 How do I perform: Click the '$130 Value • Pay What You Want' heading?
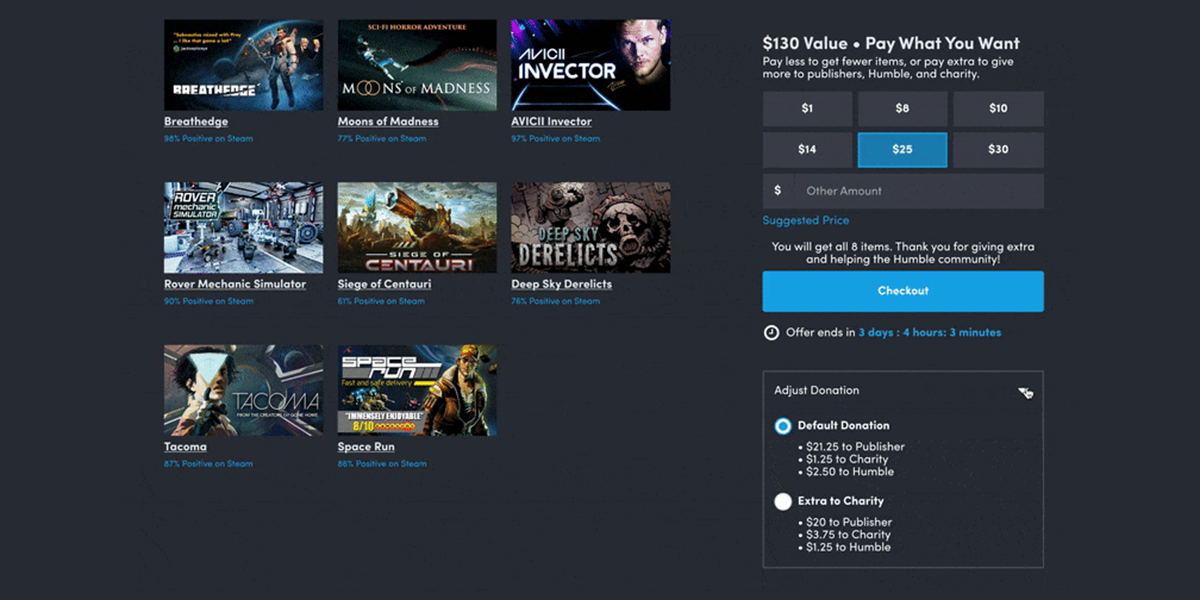[891, 43]
